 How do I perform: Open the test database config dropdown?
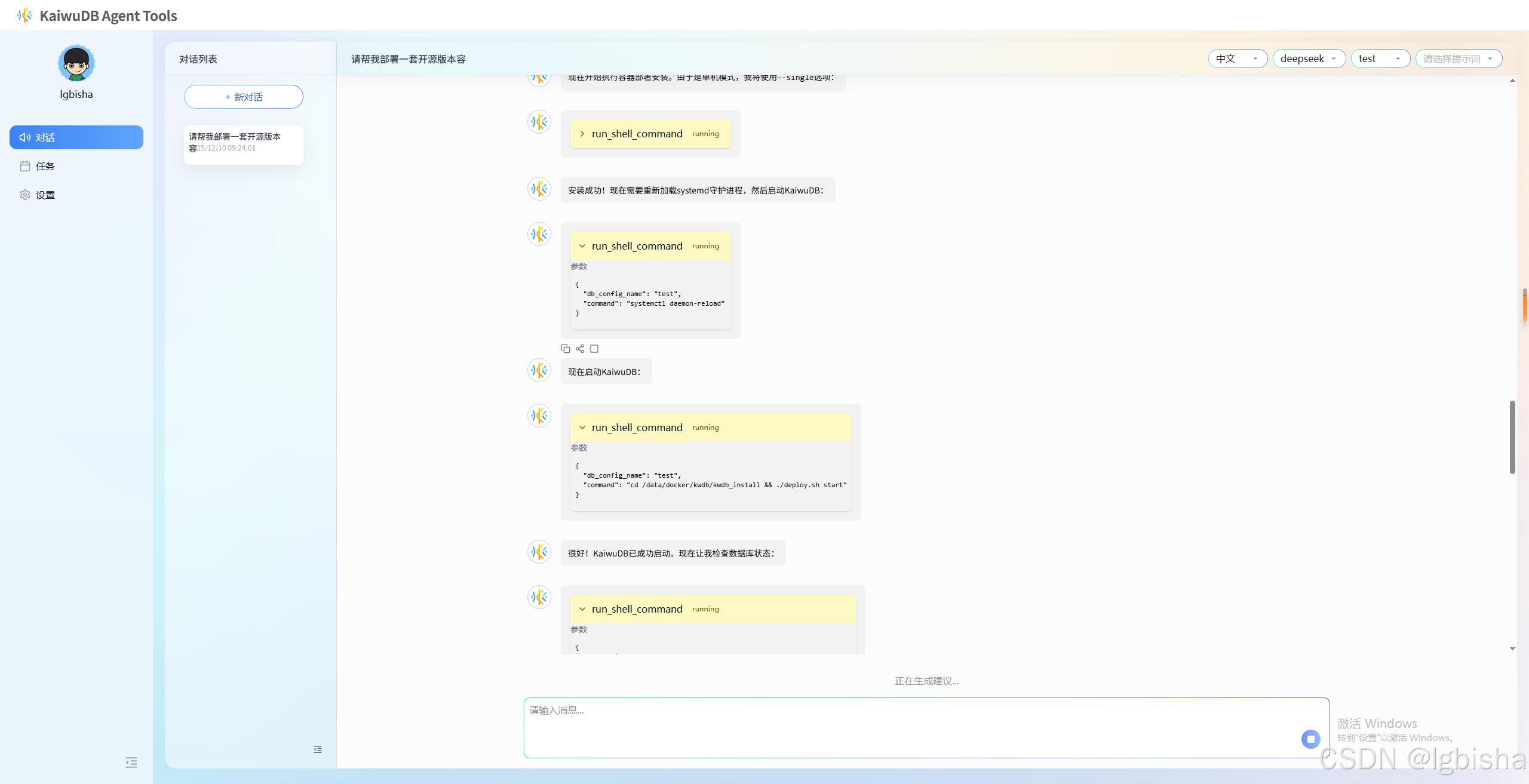tap(1380, 59)
